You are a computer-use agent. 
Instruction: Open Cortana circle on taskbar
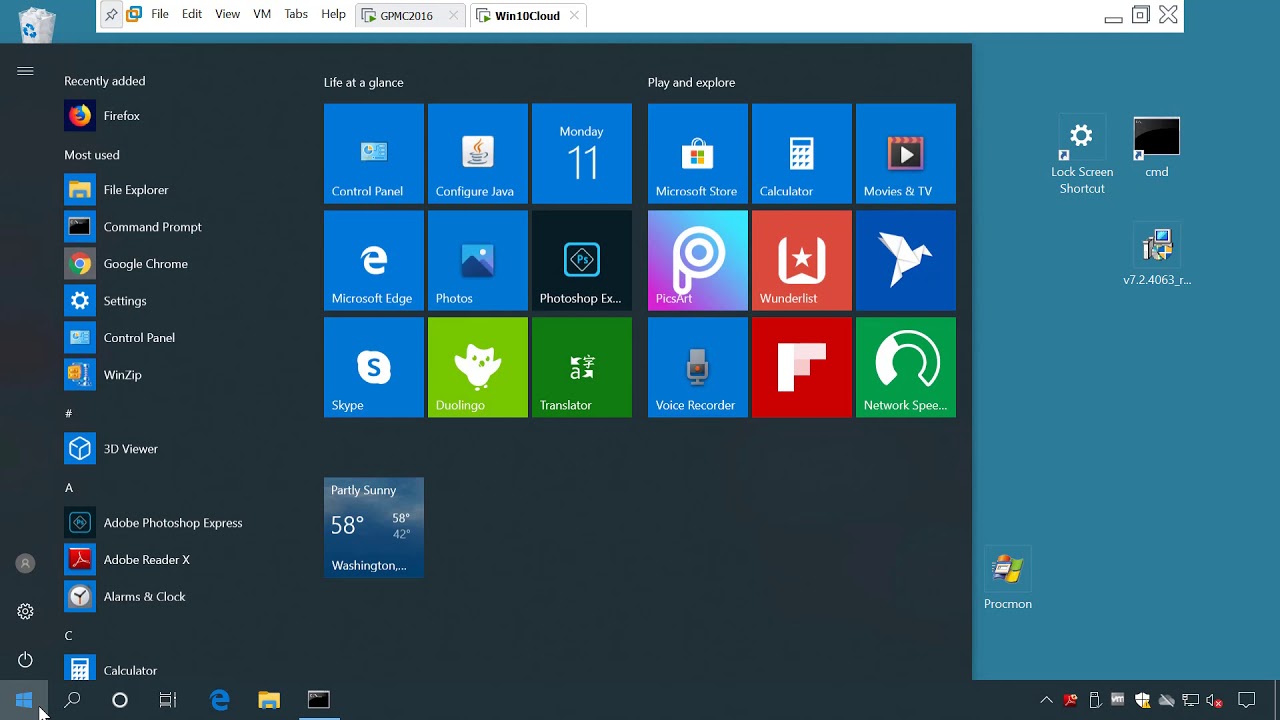tap(120, 700)
